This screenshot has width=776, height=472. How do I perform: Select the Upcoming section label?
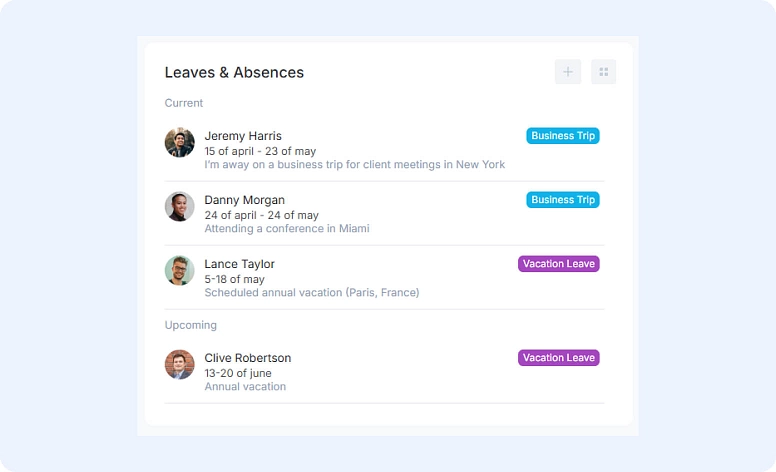(191, 325)
